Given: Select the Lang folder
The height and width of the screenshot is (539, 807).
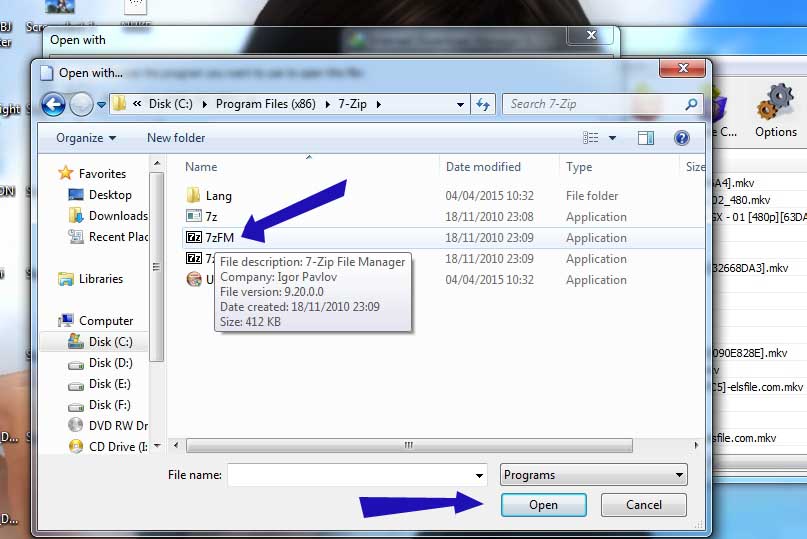Looking at the screenshot, I should click(x=218, y=196).
